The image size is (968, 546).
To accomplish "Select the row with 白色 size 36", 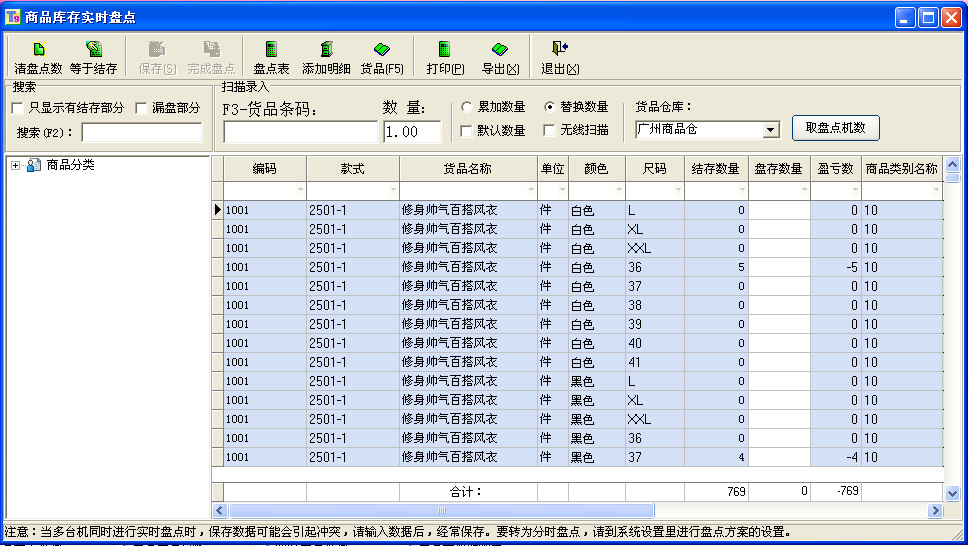I will coord(583,267).
